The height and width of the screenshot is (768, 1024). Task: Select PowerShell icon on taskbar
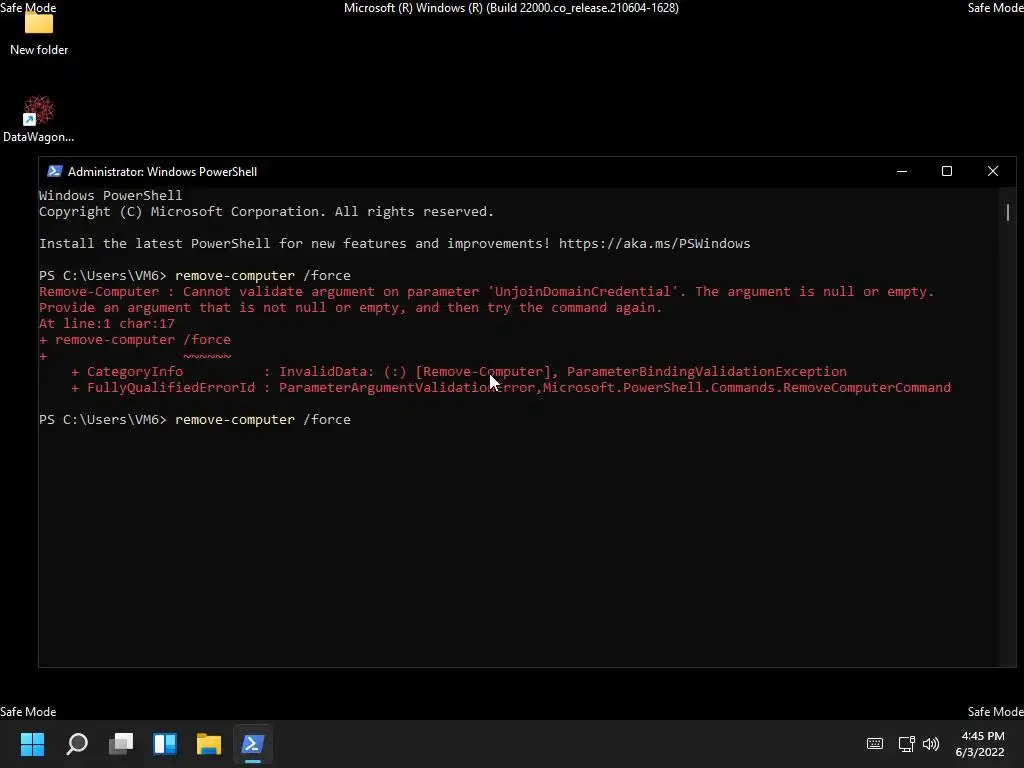pyautogui.click(x=253, y=743)
